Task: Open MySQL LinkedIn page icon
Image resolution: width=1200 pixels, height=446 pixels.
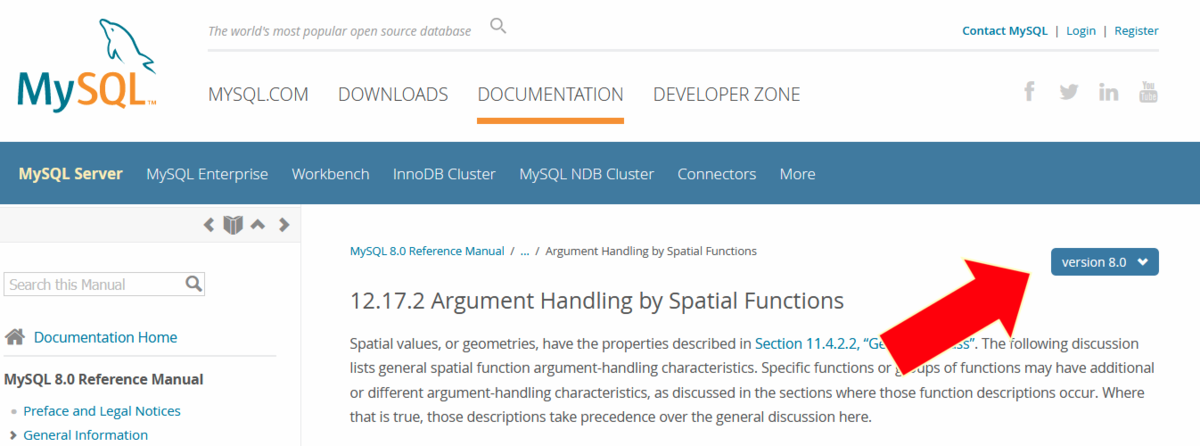Action: coord(1108,92)
